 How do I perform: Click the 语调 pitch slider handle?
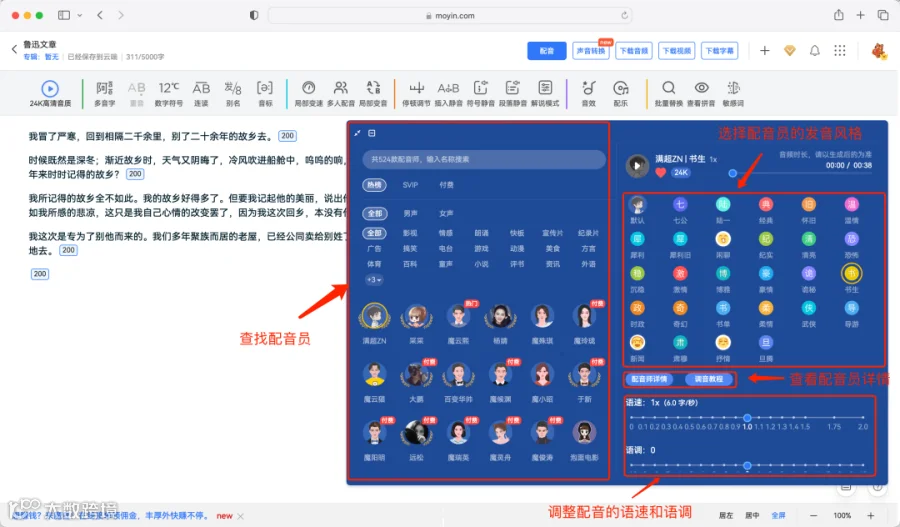pos(747,466)
